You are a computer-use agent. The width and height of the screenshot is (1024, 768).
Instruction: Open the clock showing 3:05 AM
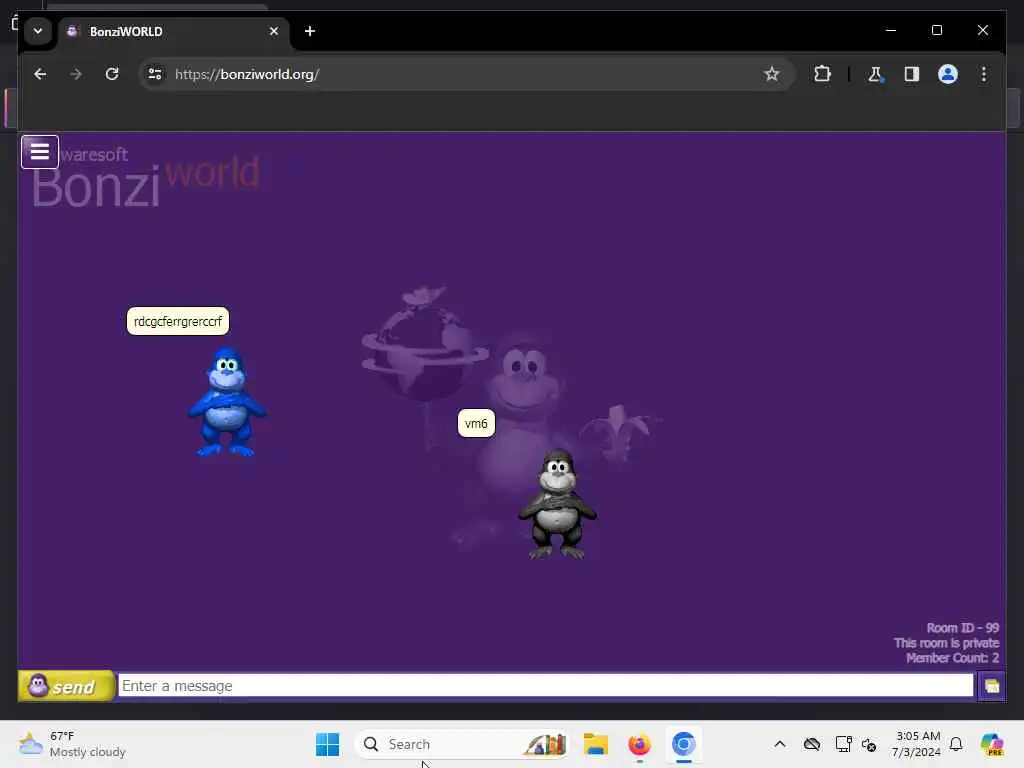916,744
